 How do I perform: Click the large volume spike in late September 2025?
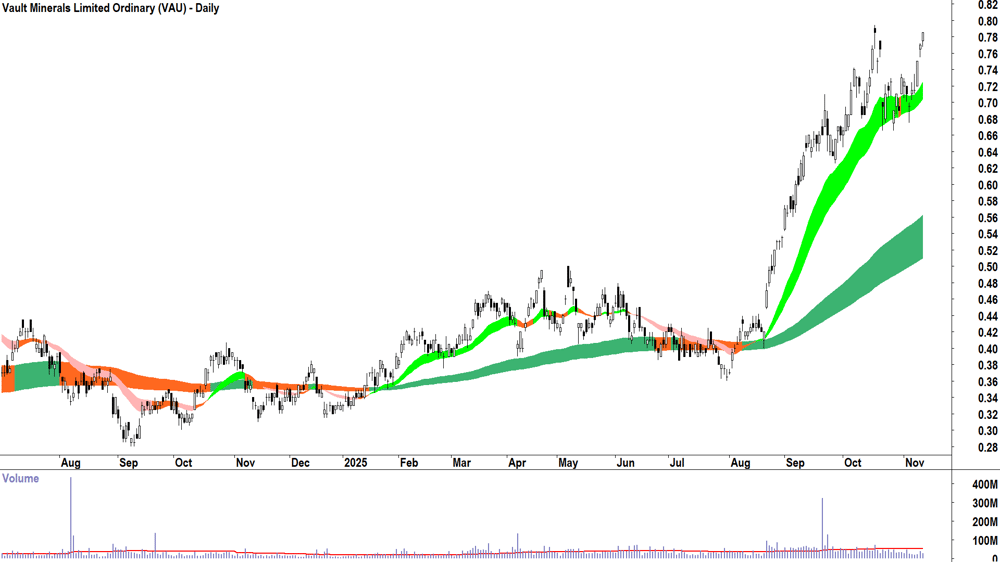click(823, 528)
